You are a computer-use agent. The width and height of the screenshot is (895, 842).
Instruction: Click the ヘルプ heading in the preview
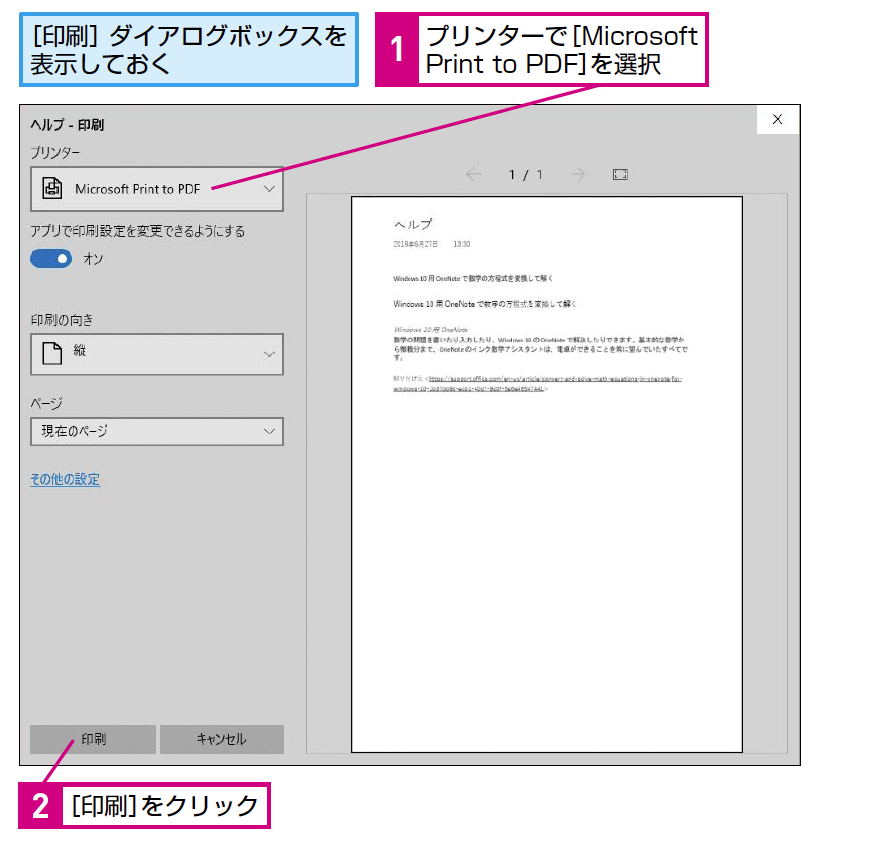[413, 224]
